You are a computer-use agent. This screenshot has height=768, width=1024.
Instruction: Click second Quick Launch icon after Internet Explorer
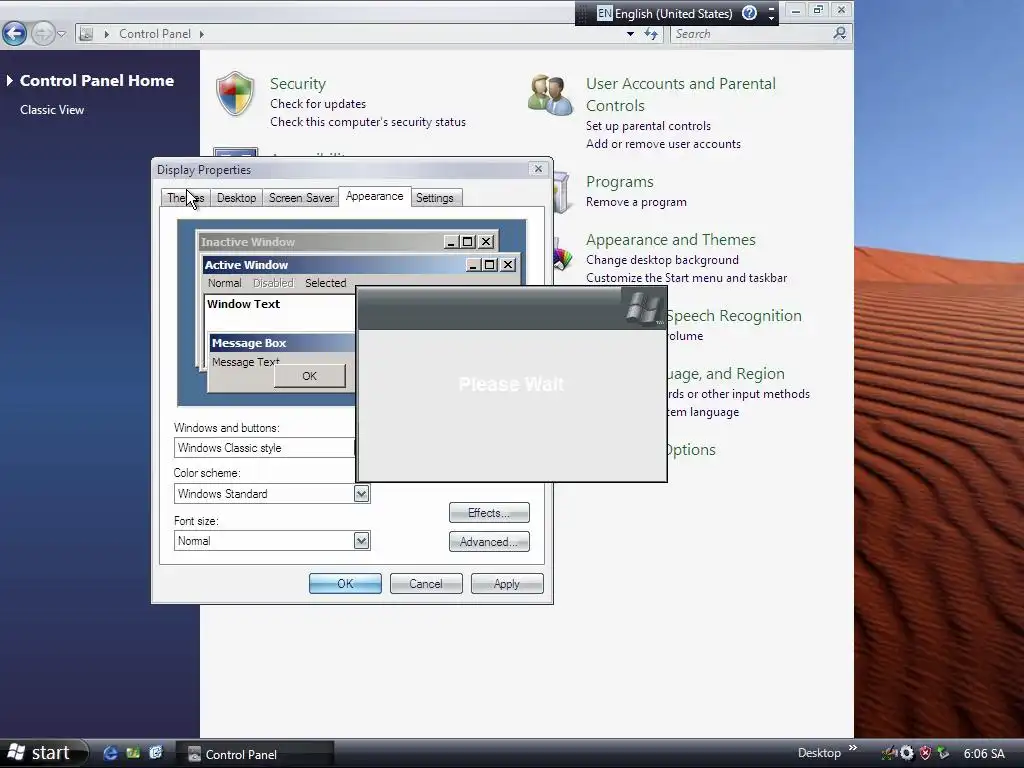tap(133, 753)
